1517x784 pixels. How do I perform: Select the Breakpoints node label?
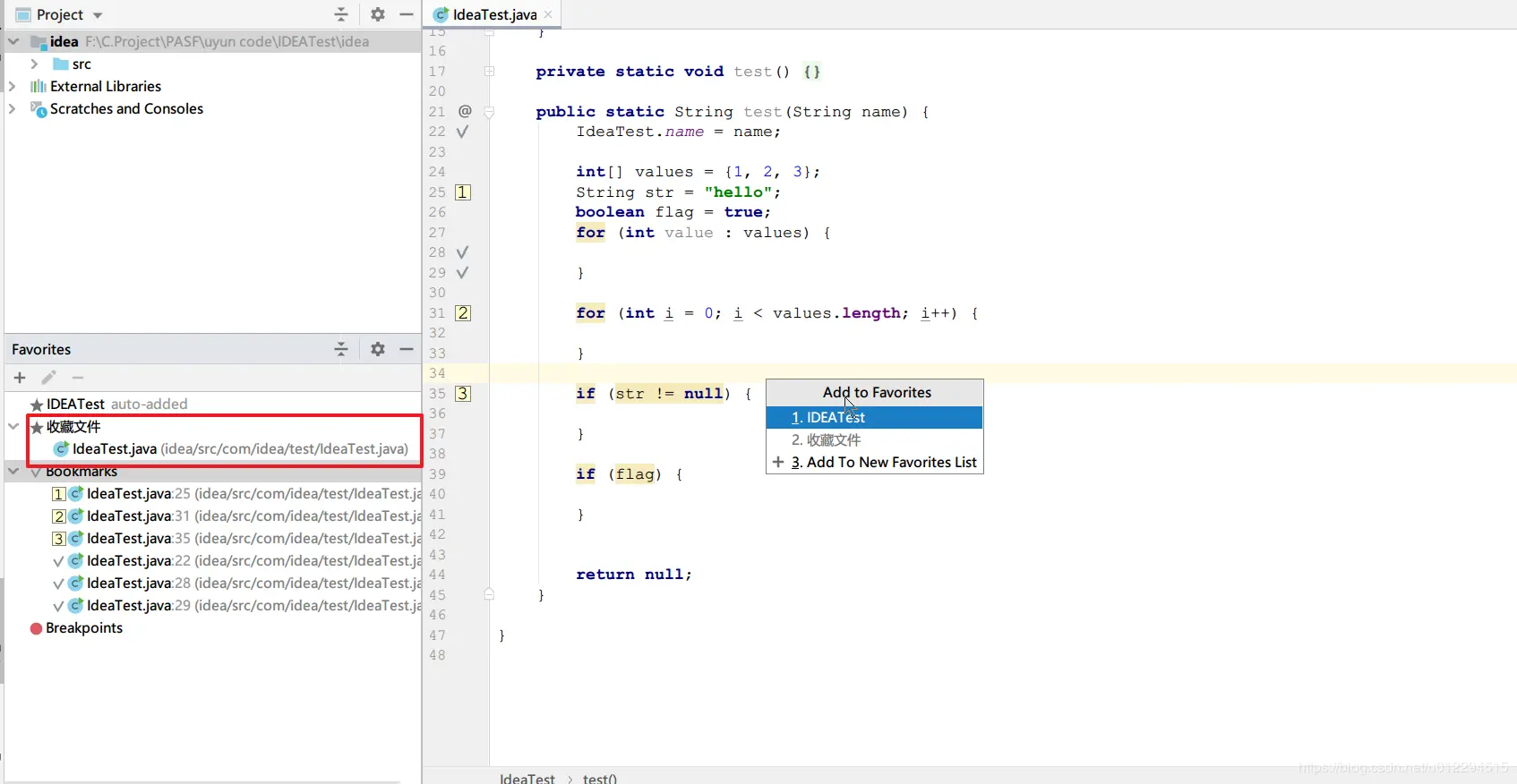pyautogui.click(x=84, y=628)
